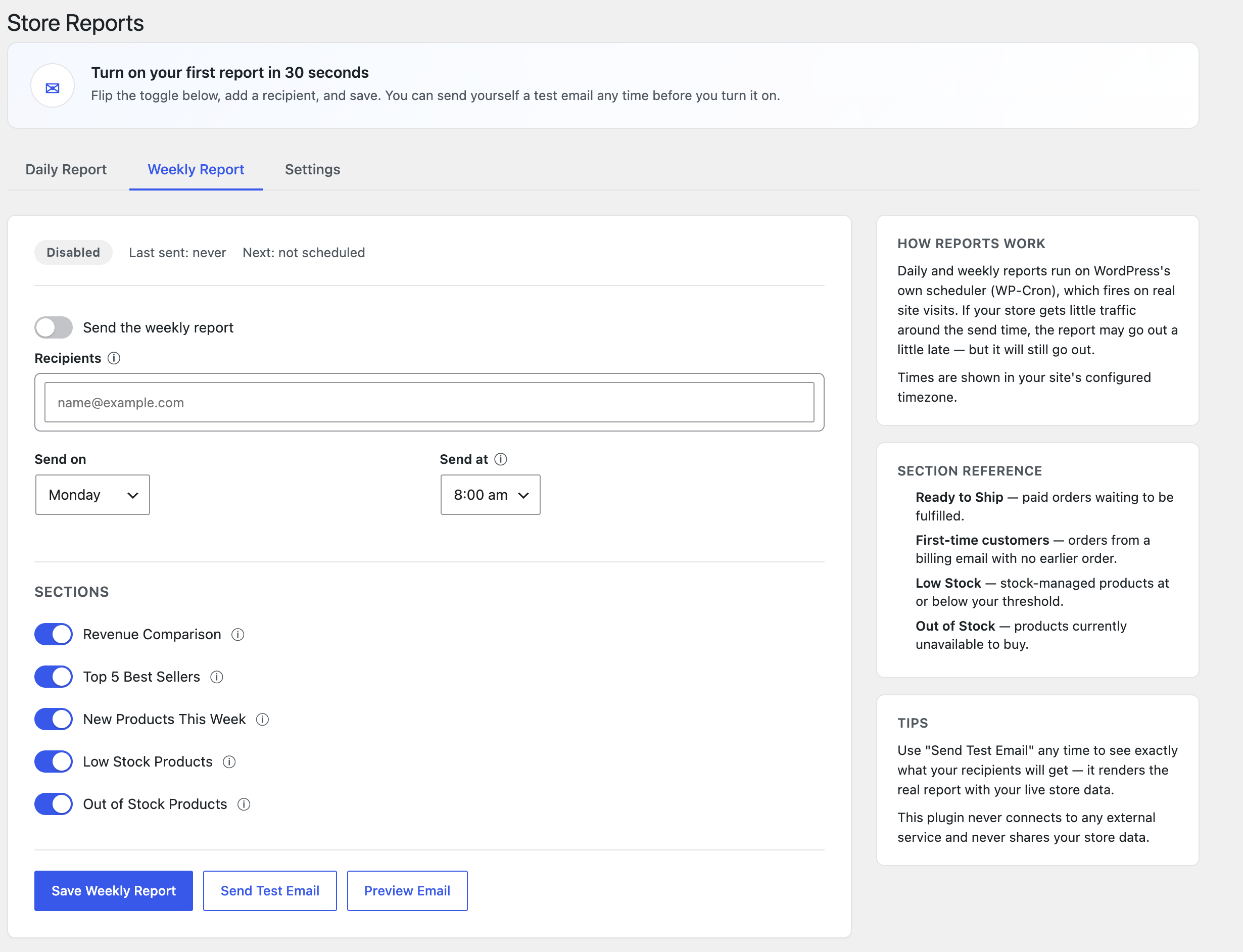The image size is (1243, 952).
Task: Click the 'Send on' field label
Action: [61, 459]
